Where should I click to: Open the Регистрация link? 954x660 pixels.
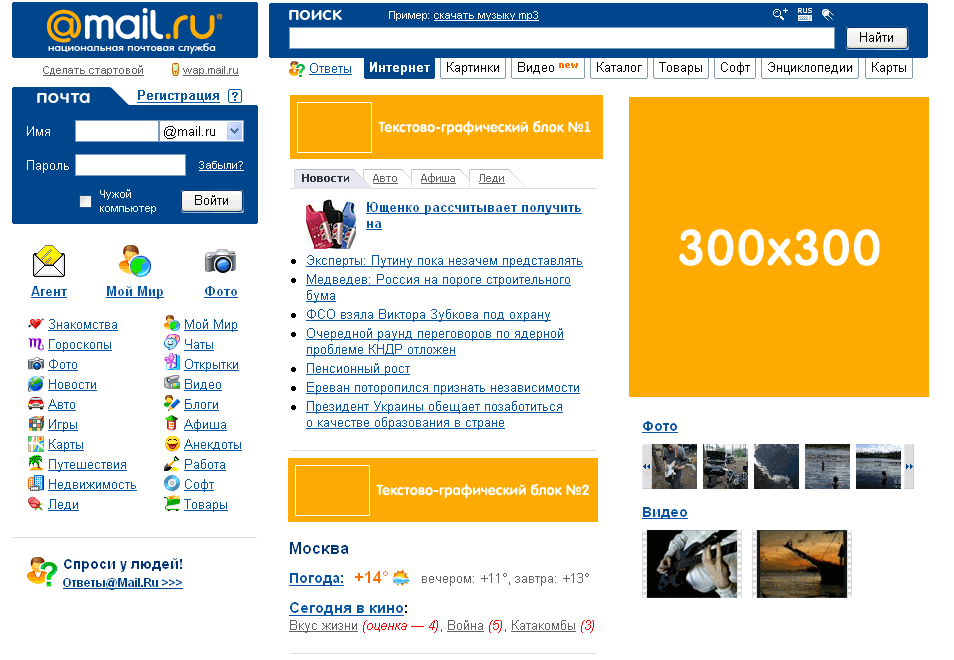coord(178,96)
